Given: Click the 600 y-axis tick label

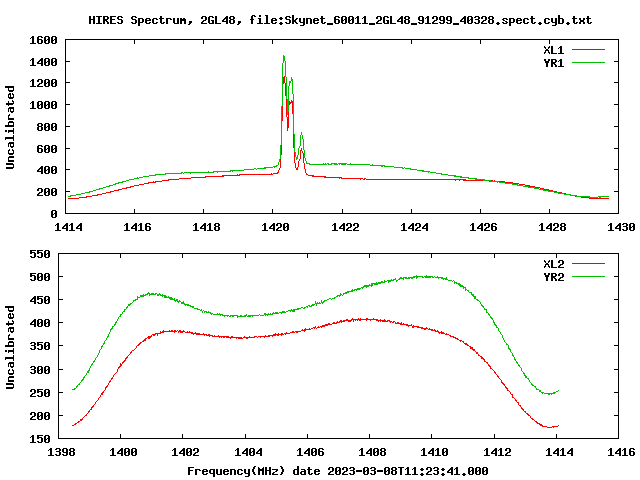Looking at the screenshot, I should (47, 149).
